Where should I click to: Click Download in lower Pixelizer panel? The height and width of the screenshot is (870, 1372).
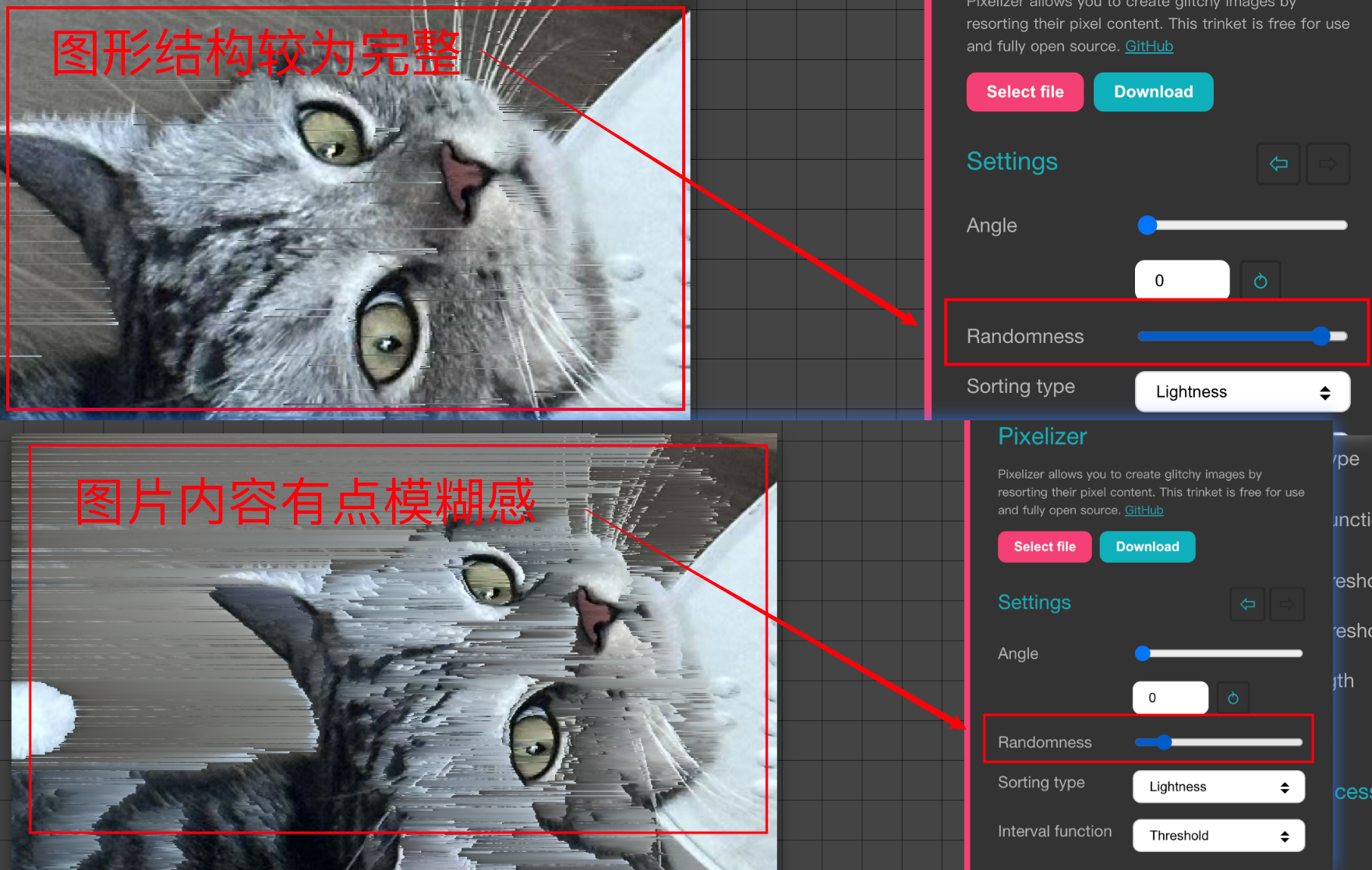[x=1147, y=546]
